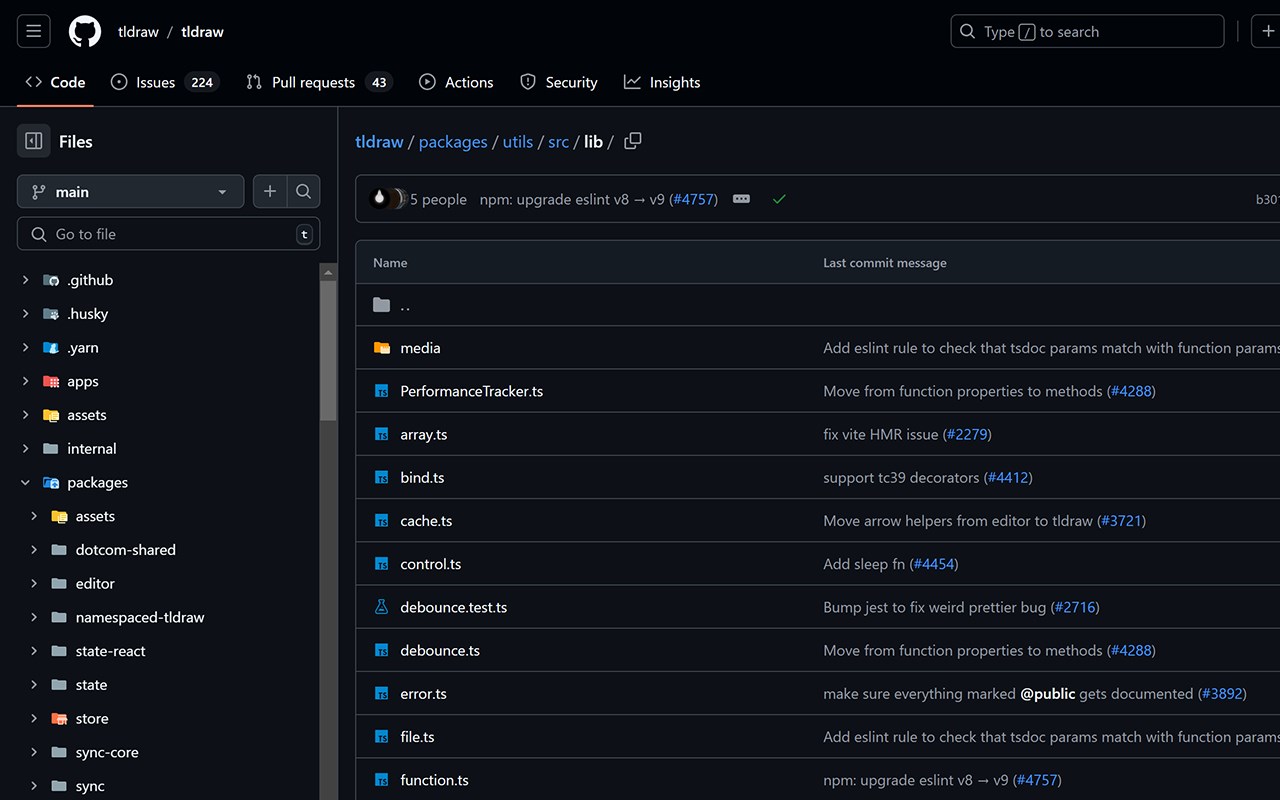Viewport: 1280px width, 800px height.
Task: Open the Insights tab
Action: [x=662, y=82]
